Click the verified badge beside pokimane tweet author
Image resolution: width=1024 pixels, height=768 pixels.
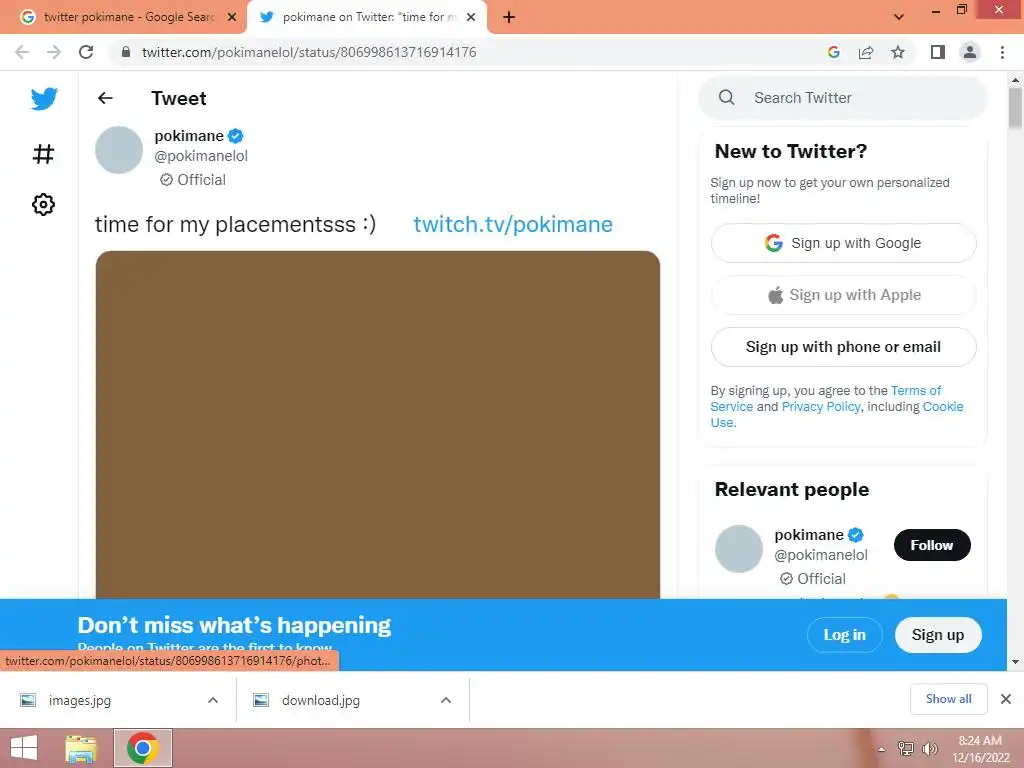coord(236,136)
